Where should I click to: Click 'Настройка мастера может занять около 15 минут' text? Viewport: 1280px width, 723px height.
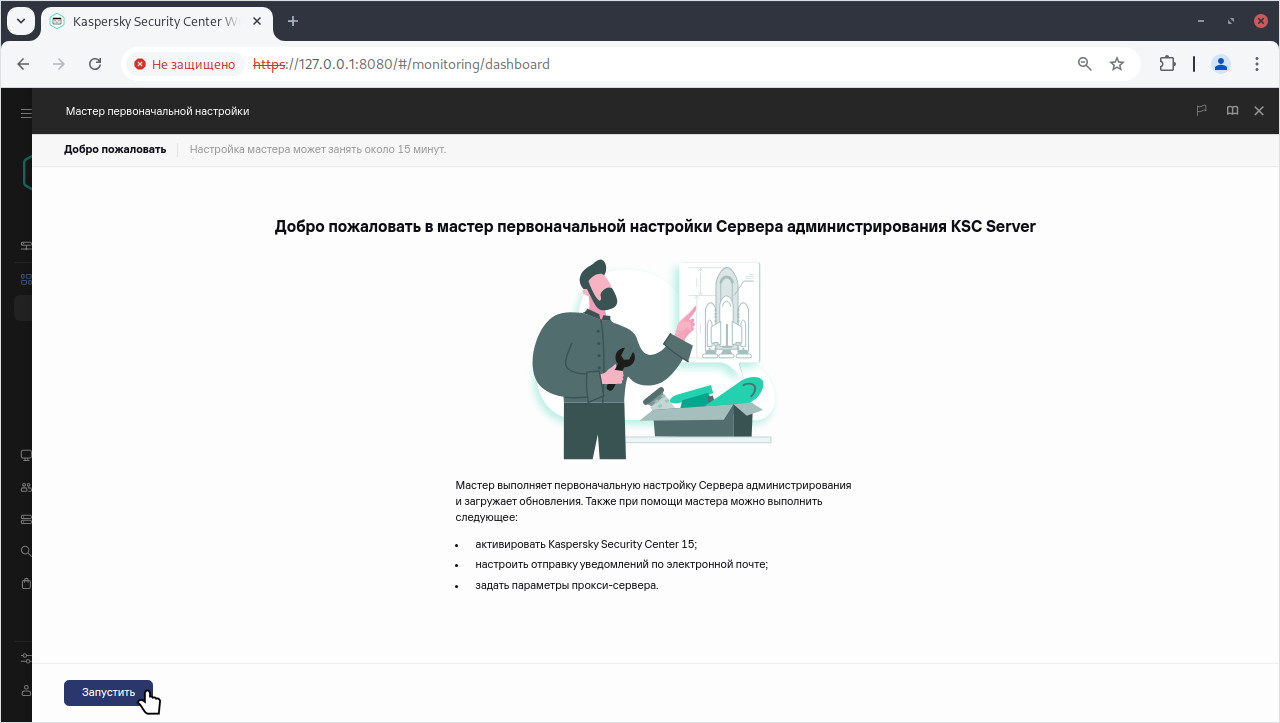(318, 149)
